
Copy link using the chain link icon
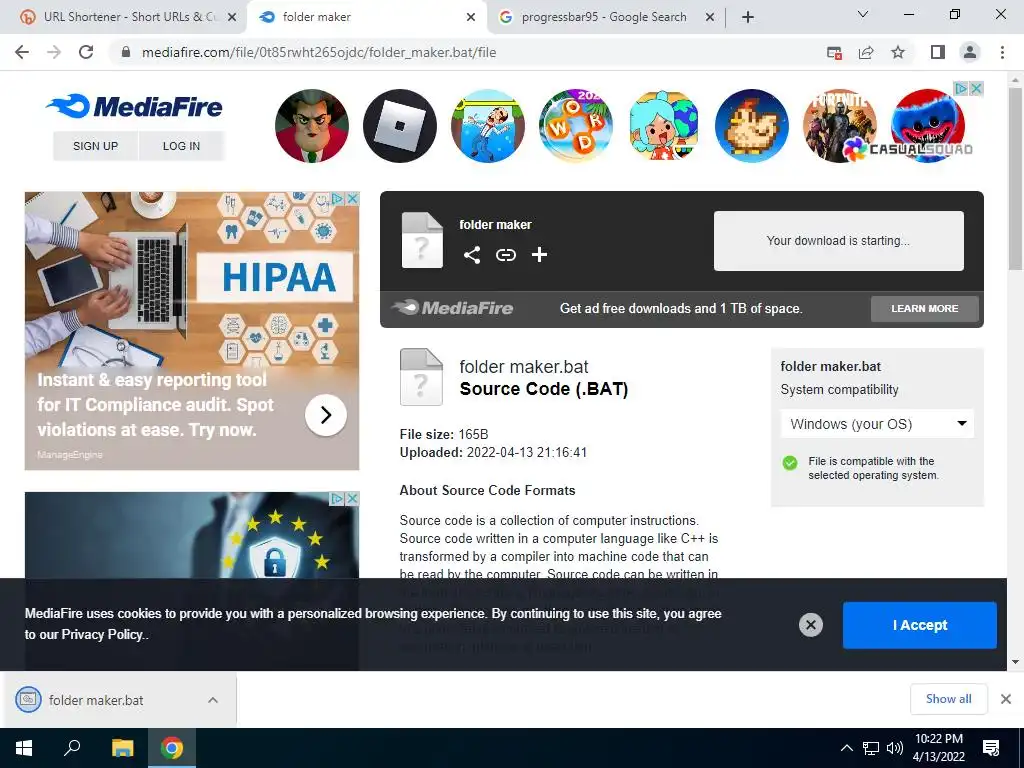click(505, 255)
